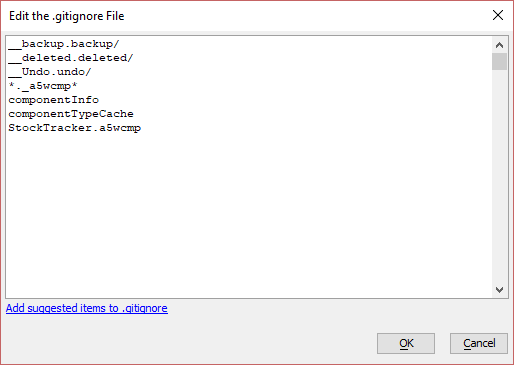Place cursor on *._a5wcmp* line

click(43, 86)
